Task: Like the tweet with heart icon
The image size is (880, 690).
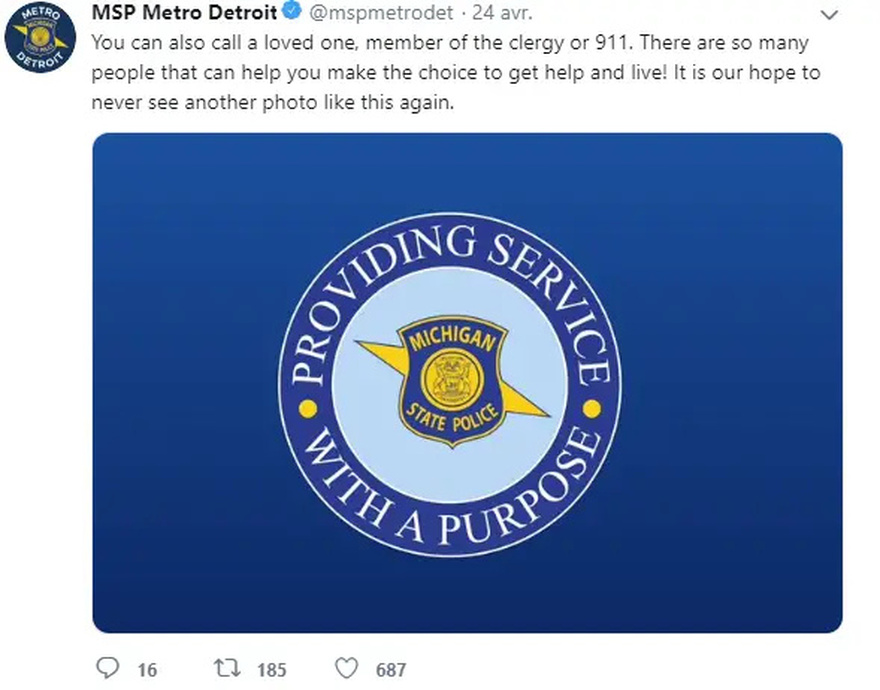Action: 346,669
